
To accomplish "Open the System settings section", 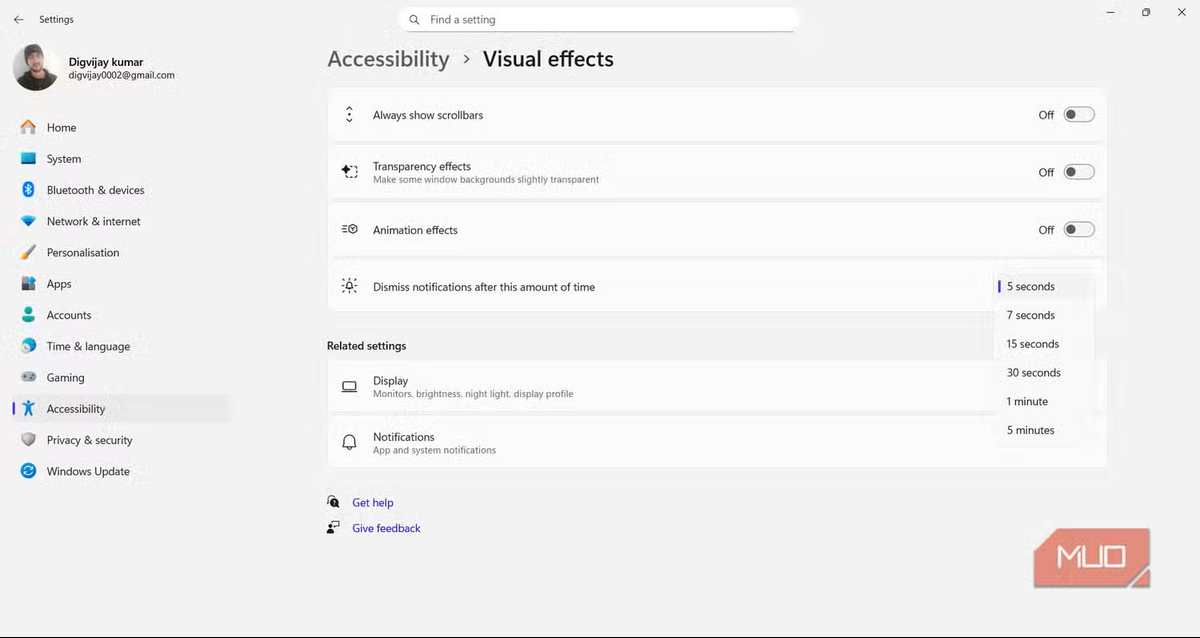I will tap(64, 159).
